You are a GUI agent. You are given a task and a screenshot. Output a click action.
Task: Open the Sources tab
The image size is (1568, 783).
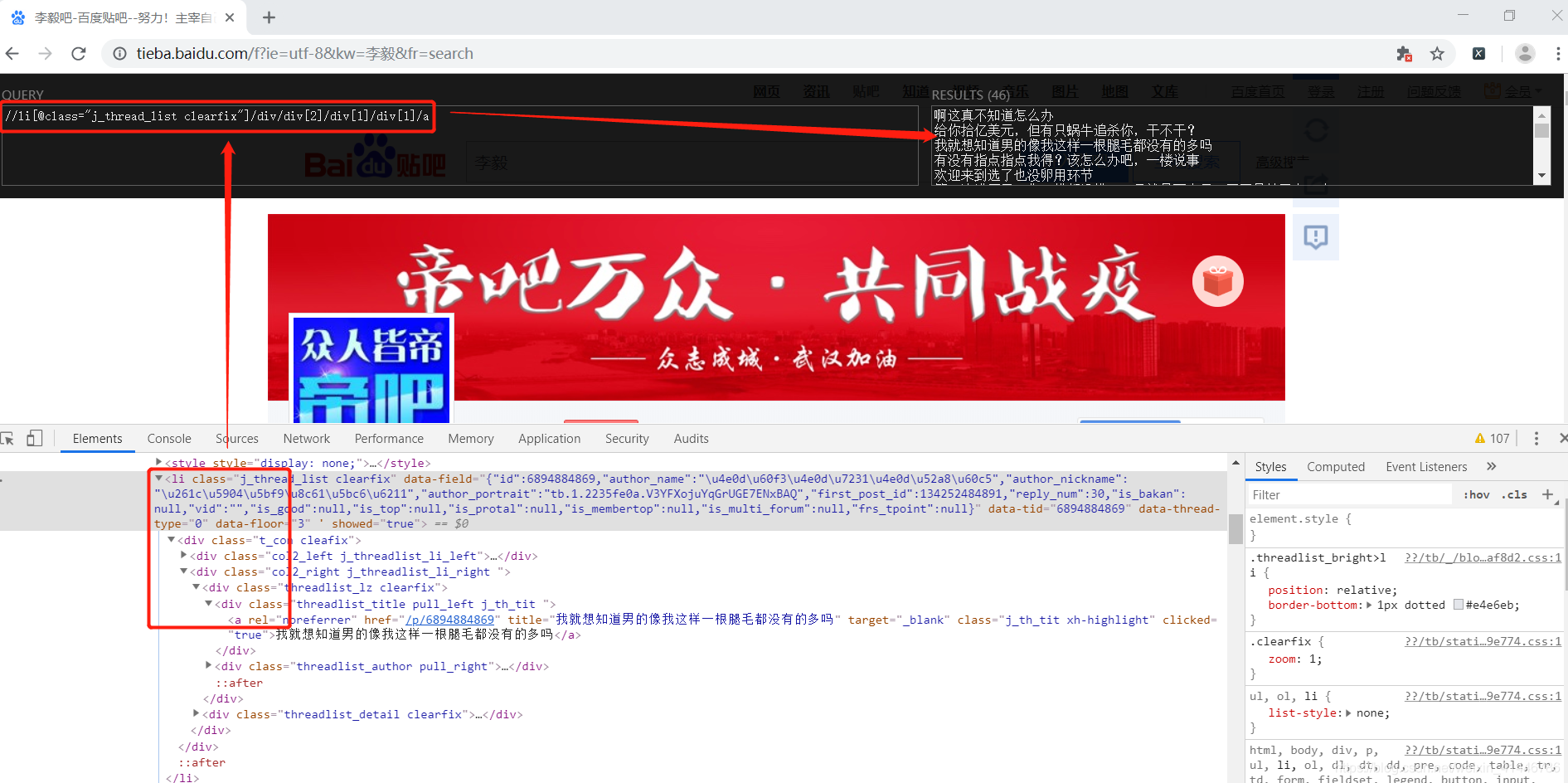tap(237, 439)
